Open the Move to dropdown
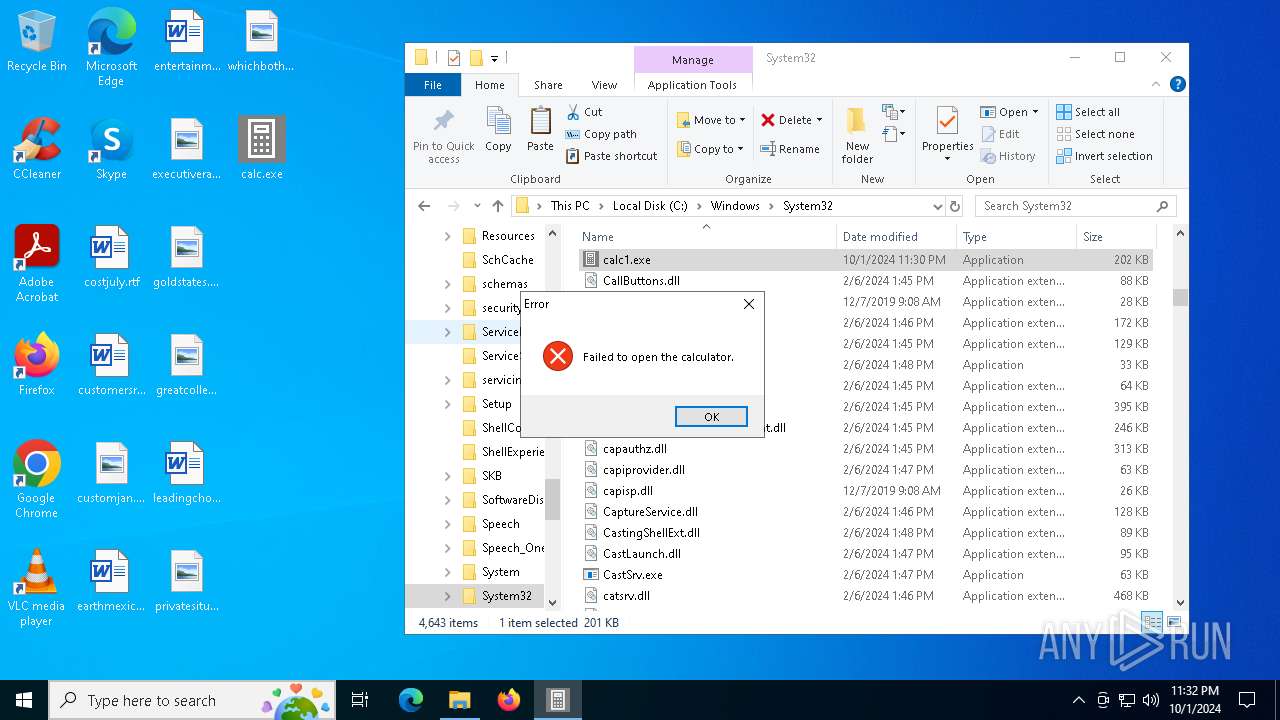Image resolution: width=1280 pixels, height=720 pixels. pyautogui.click(x=711, y=120)
